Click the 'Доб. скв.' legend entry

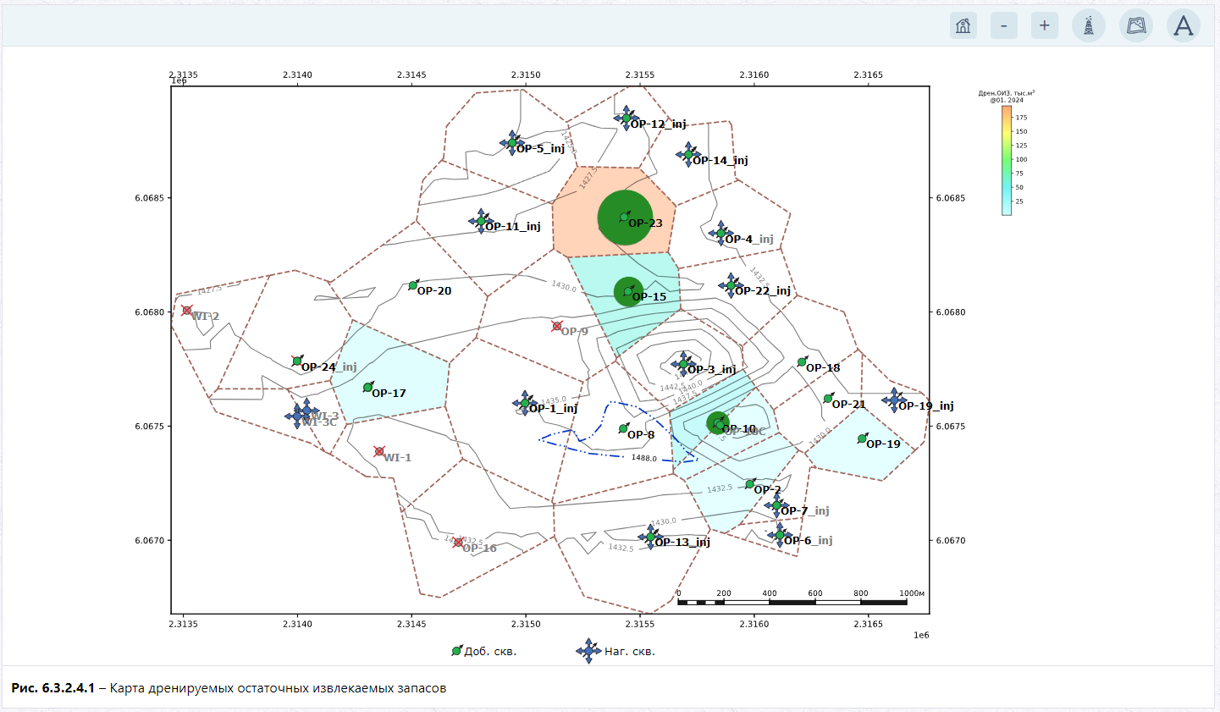pyautogui.click(x=484, y=651)
